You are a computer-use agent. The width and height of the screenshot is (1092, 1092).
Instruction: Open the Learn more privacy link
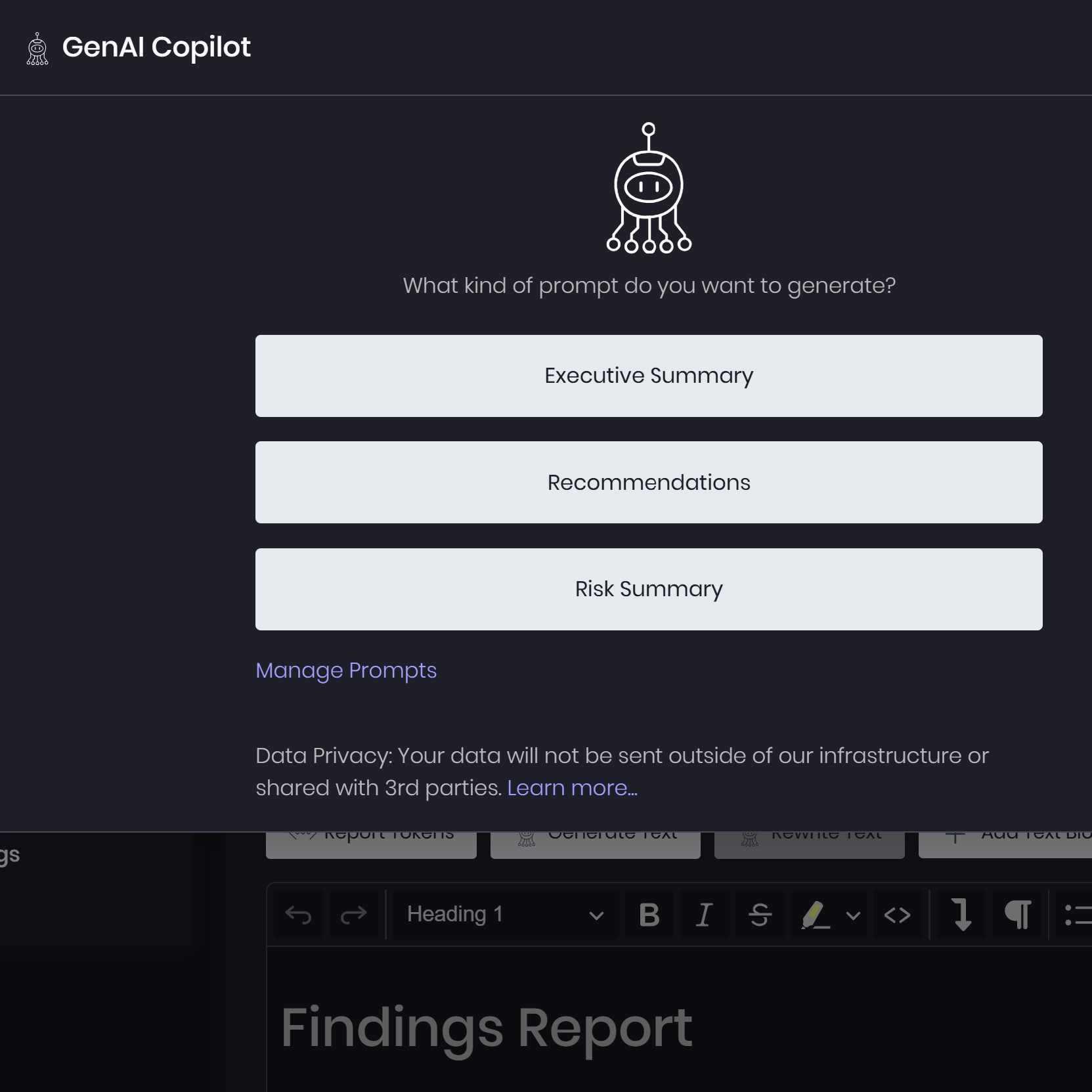tap(572, 788)
